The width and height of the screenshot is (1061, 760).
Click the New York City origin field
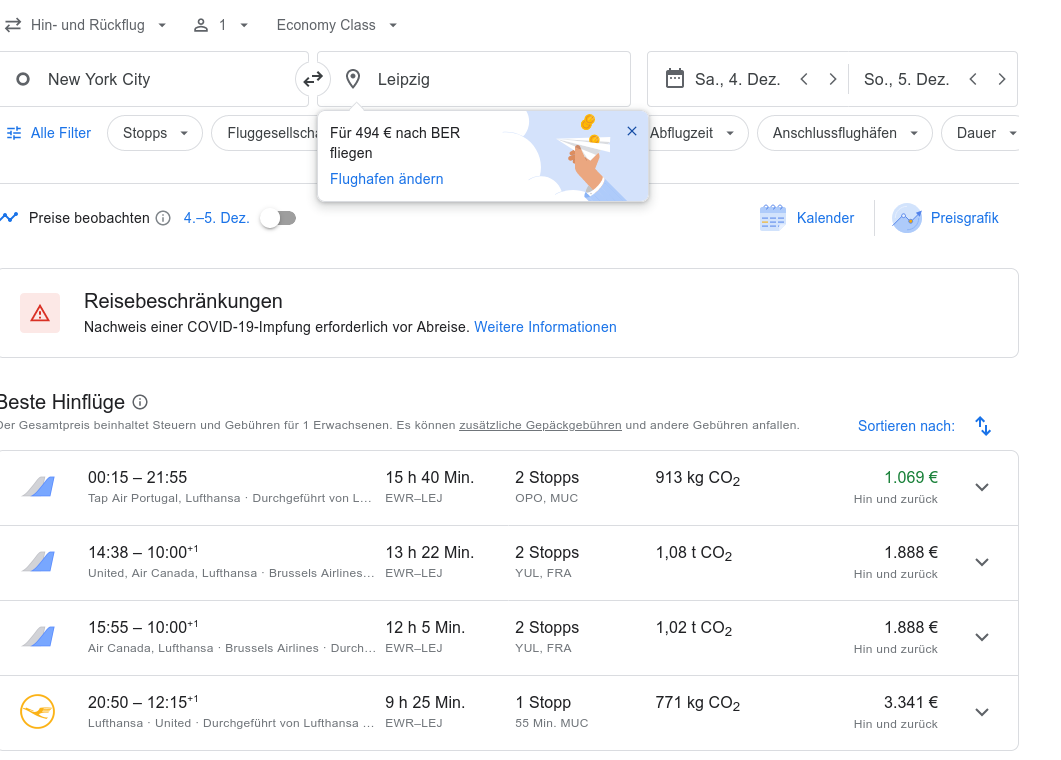[x=154, y=79]
